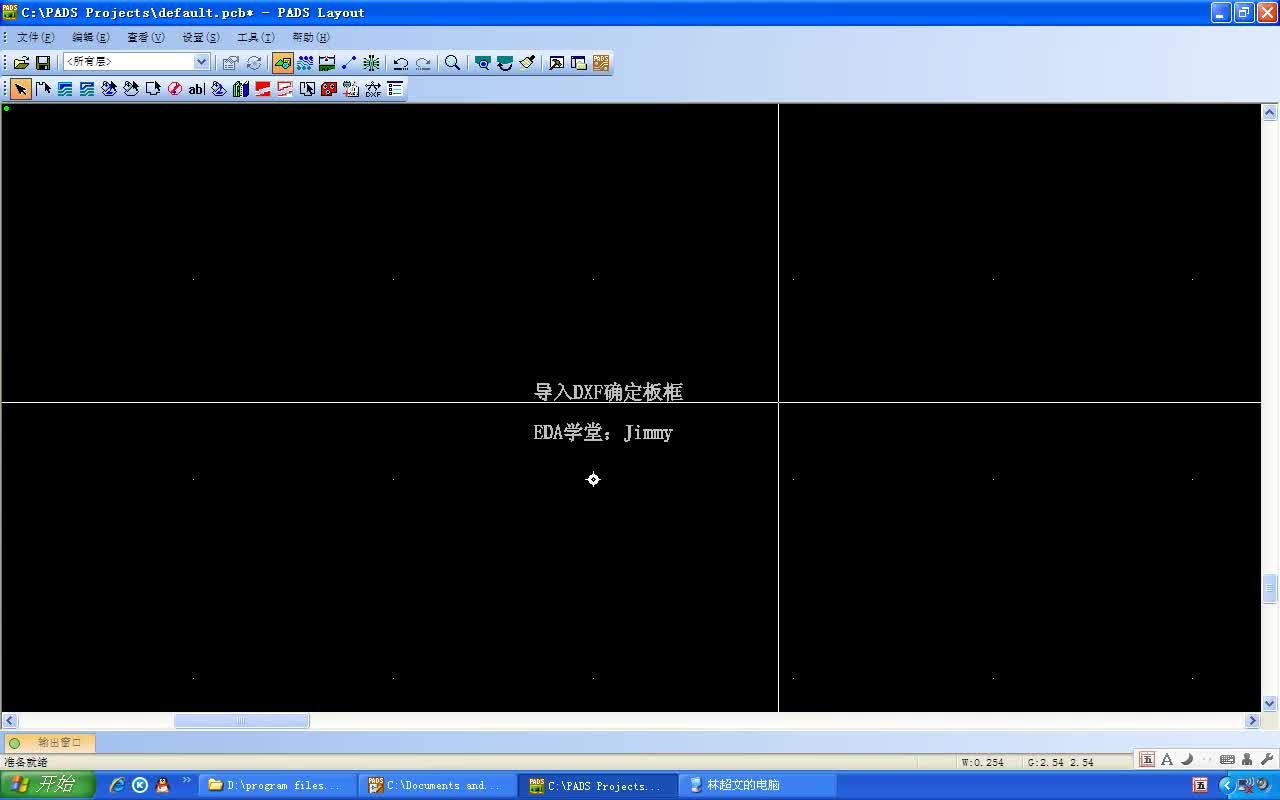Click the scroll up arrow
Viewport: 1280px width, 800px height.
click(x=1270, y=112)
